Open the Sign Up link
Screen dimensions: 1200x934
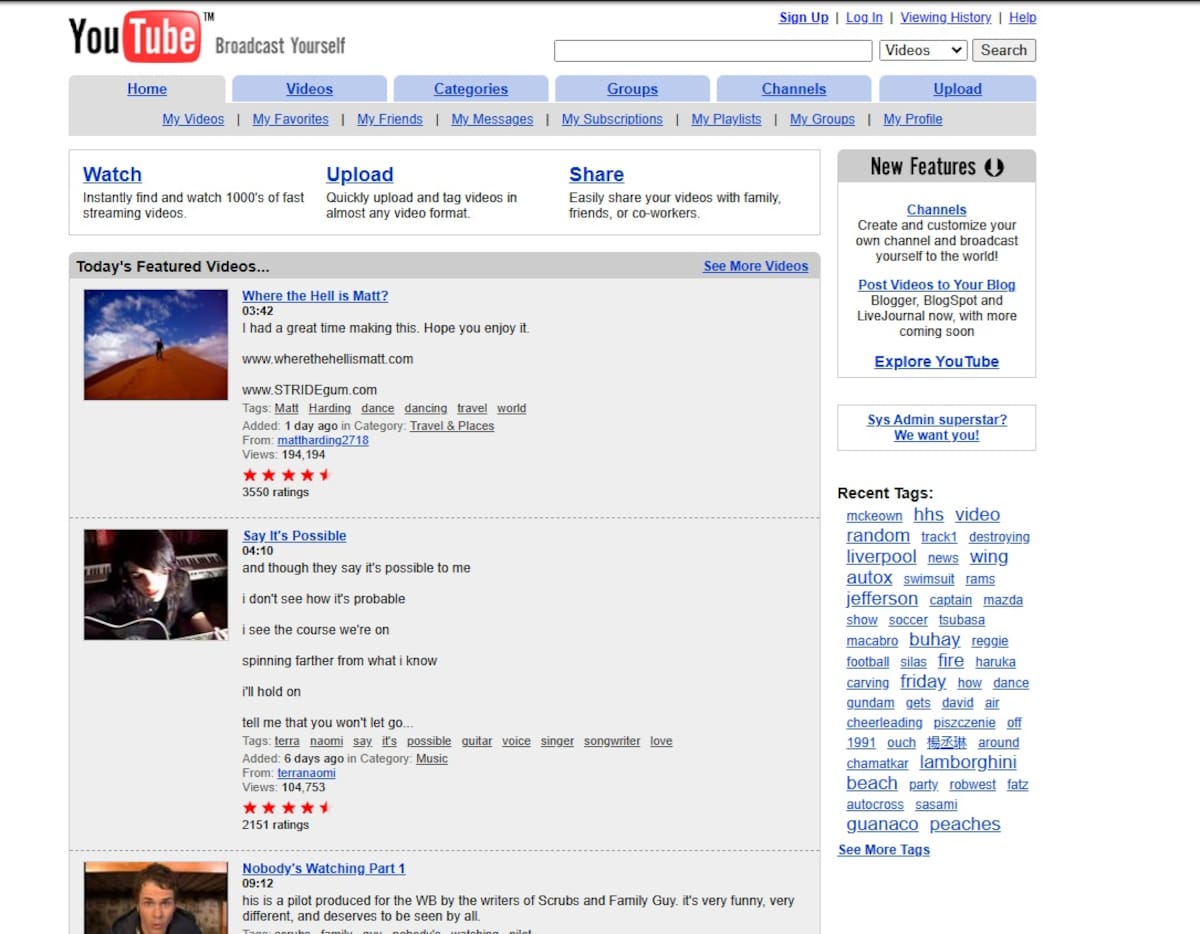pos(804,18)
